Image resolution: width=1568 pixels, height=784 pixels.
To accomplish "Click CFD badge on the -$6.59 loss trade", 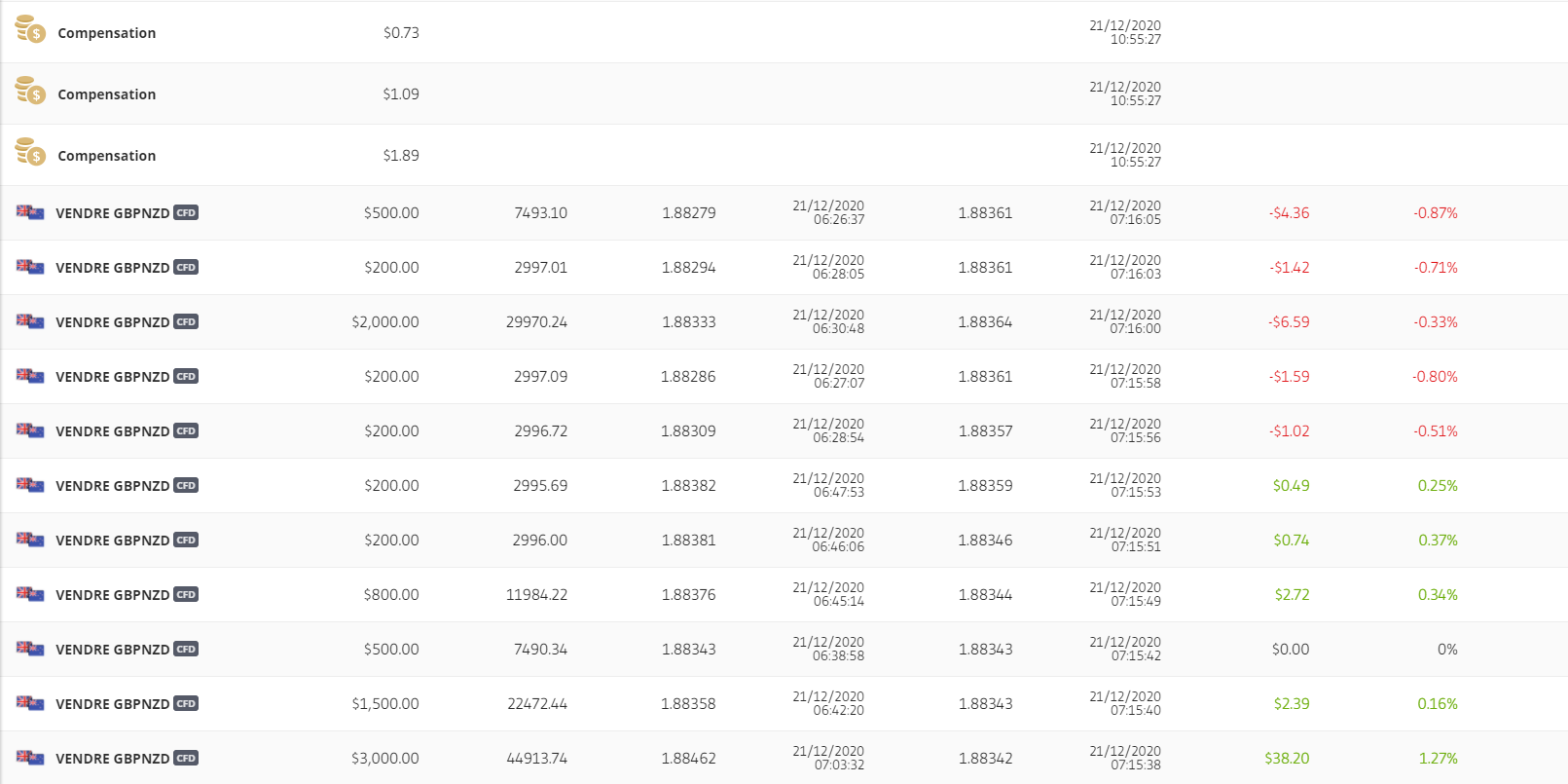I will pos(186,321).
